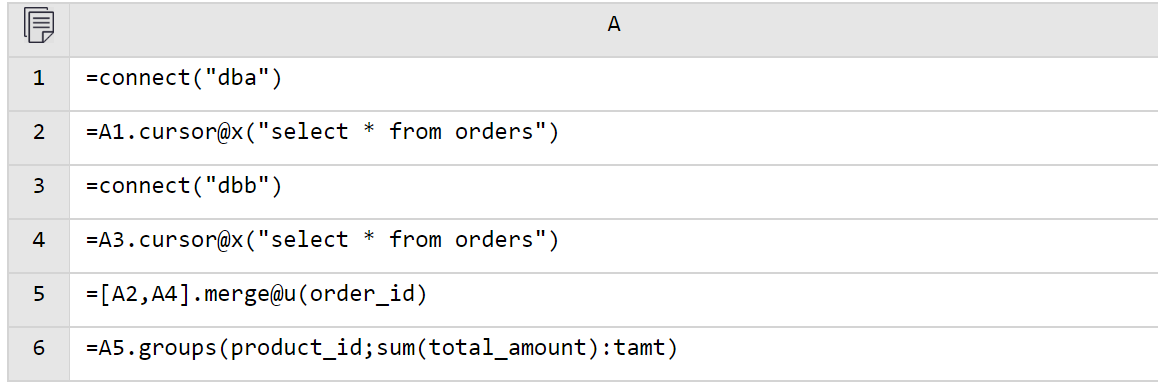Click cell with =connect("dbb")
The height and width of the screenshot is (387, 1158).
click(x=614, y=191)
